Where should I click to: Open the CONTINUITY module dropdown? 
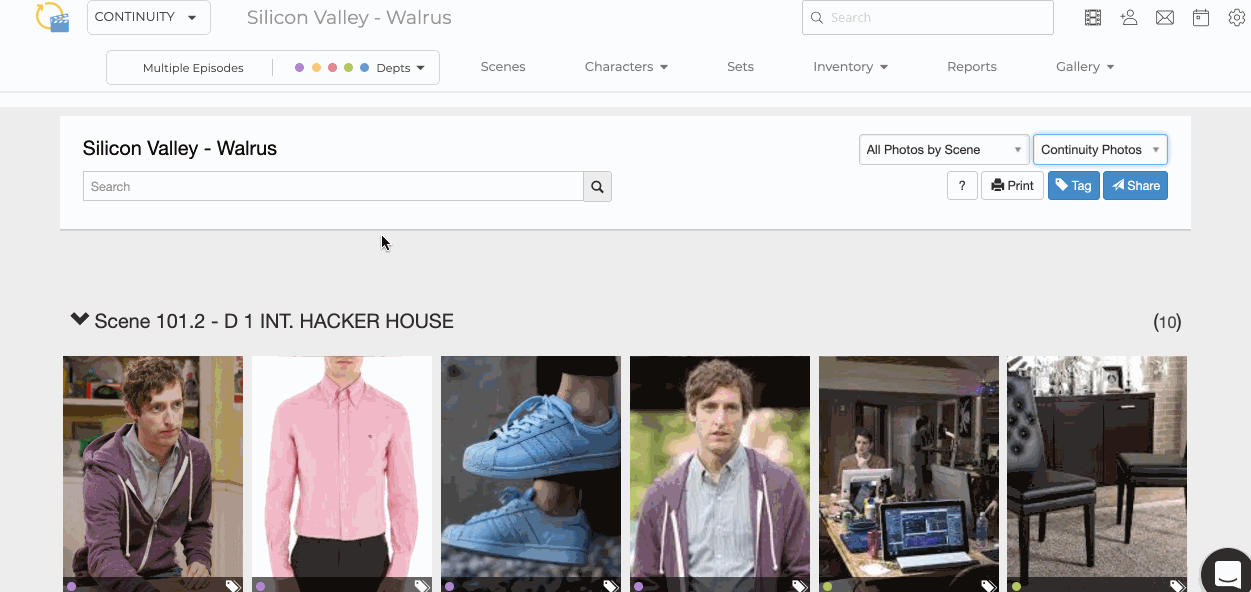point(149,17)
